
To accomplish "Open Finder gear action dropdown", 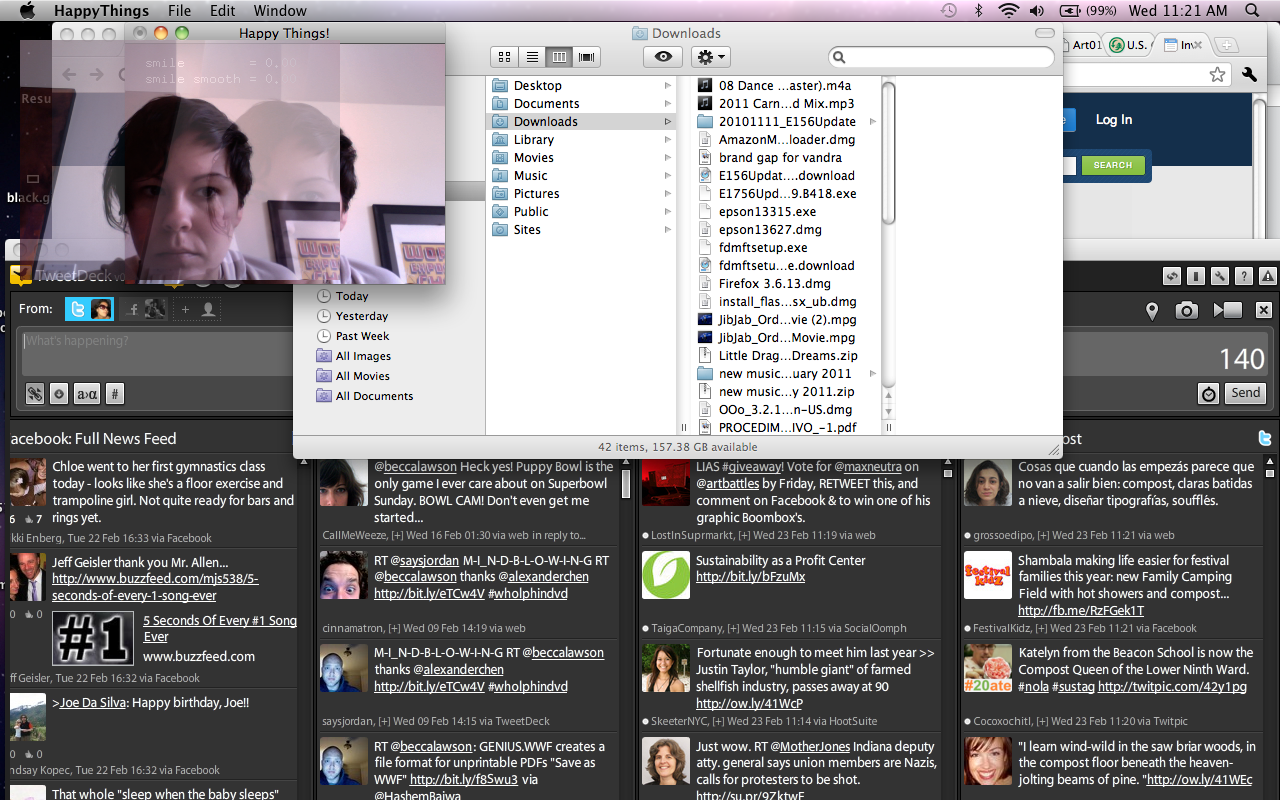I will 710,57.
